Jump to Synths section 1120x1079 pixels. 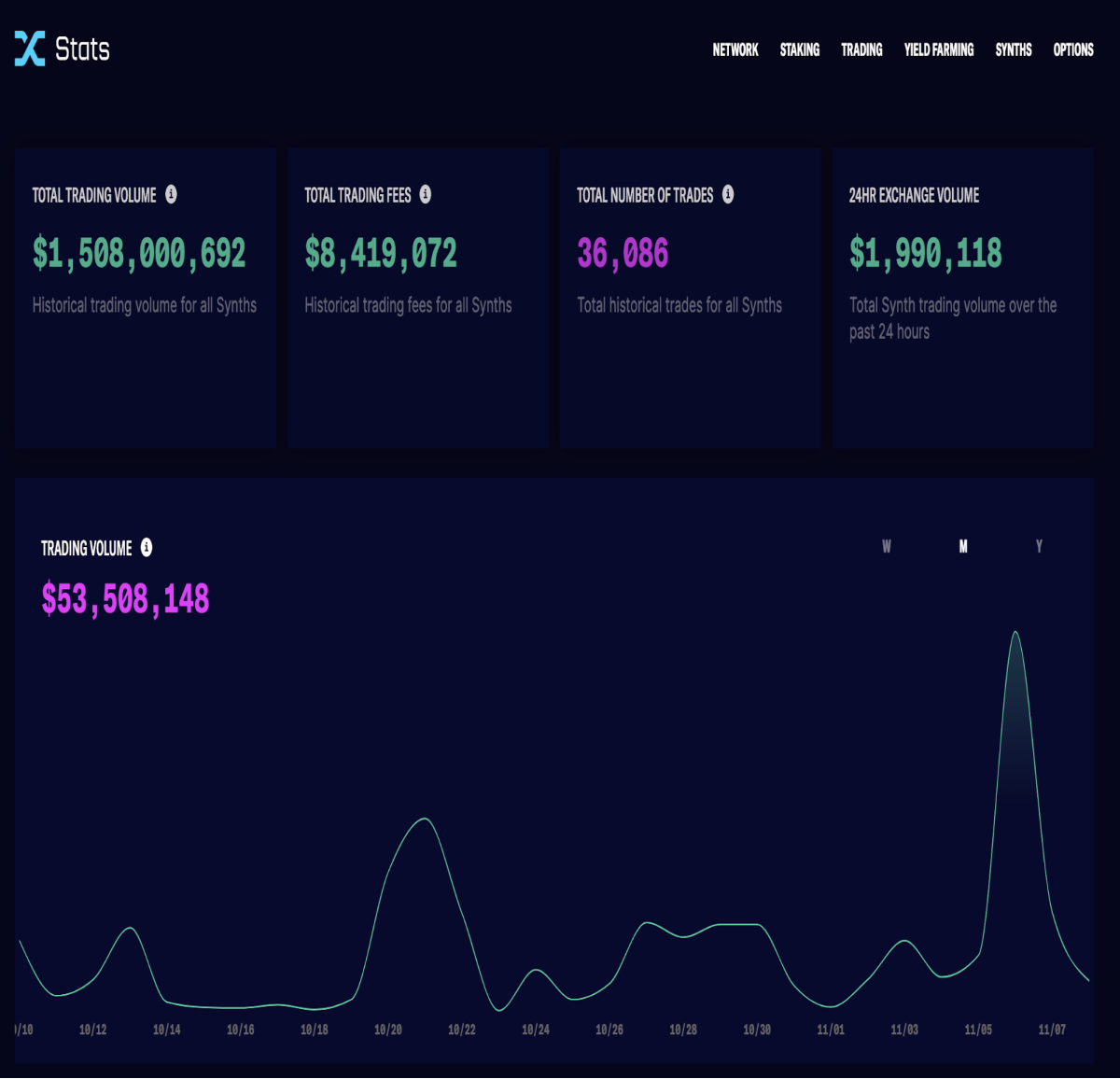[1014, 50]
